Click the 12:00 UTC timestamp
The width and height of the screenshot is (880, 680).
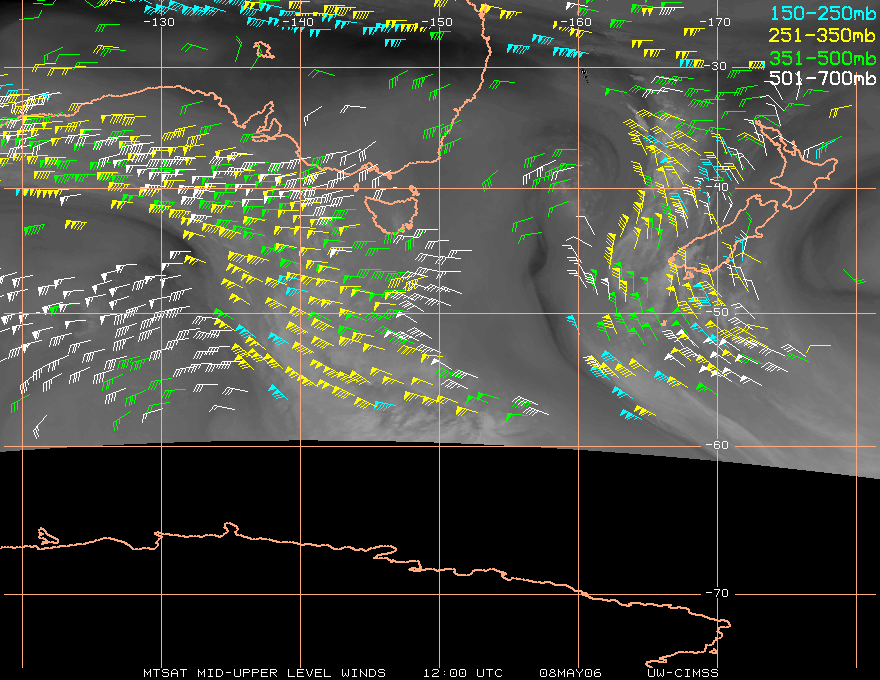(x=462, y=673)
